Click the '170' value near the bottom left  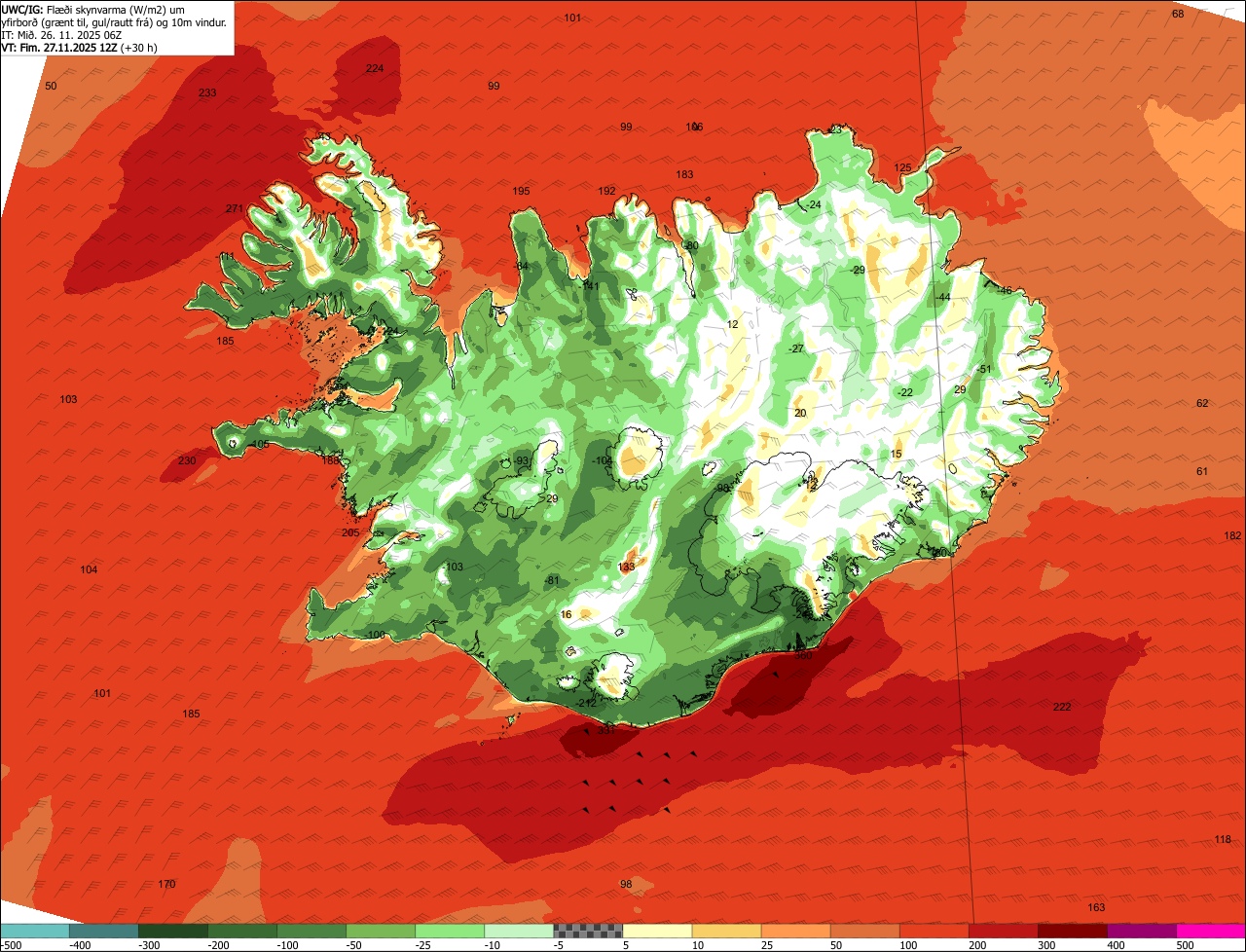click(x=167, y=884)
